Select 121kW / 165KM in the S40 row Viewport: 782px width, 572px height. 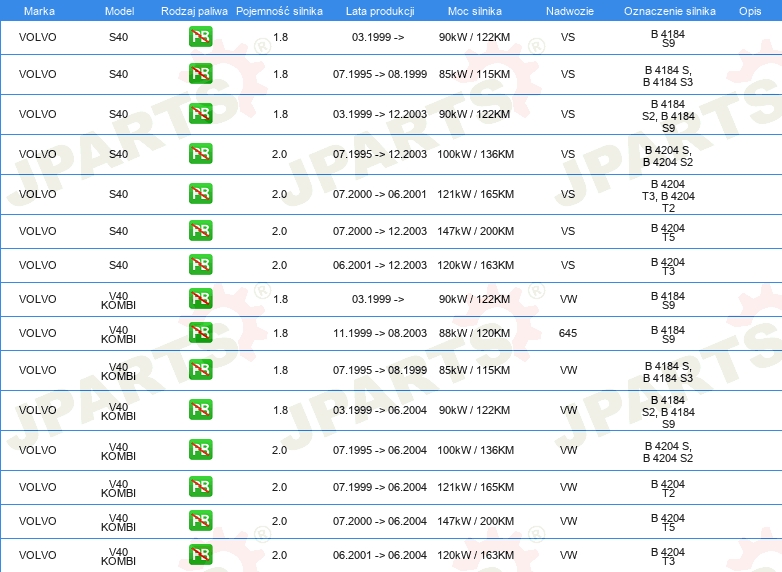point(475,194)
